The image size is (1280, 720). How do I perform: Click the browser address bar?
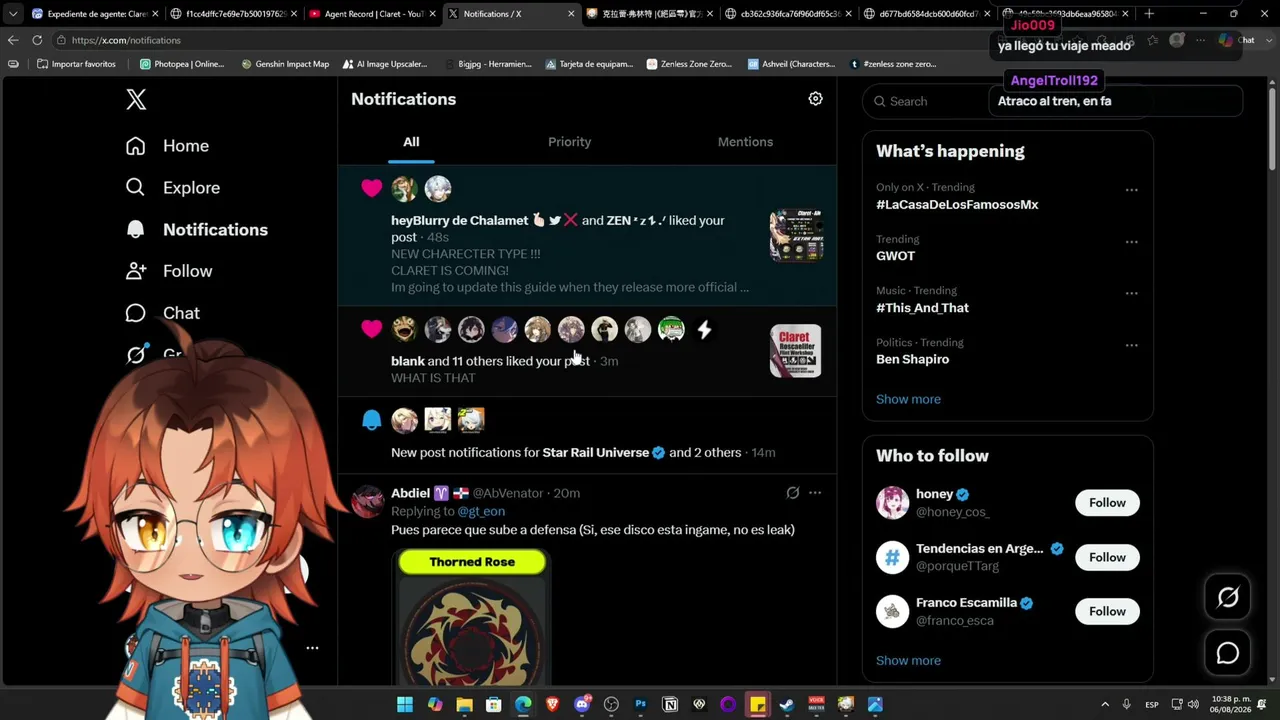click(560, 40)
